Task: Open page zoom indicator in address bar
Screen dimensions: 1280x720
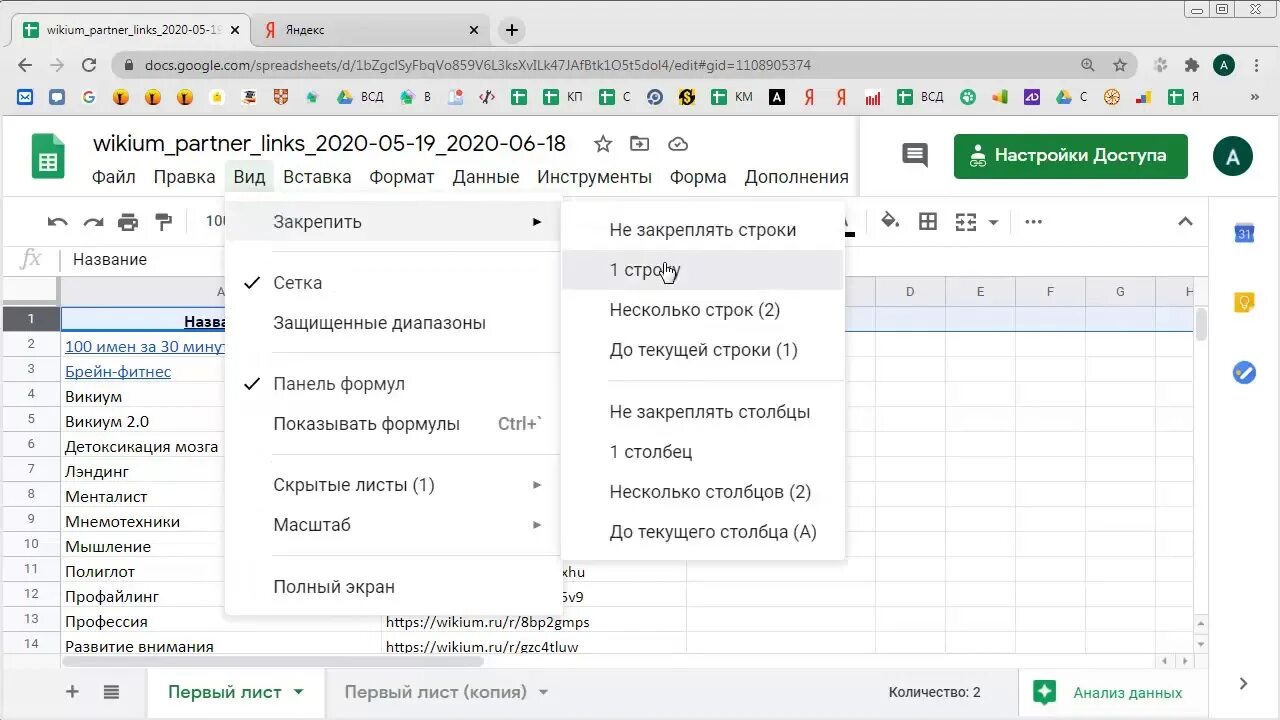Action: [1088, 65]
